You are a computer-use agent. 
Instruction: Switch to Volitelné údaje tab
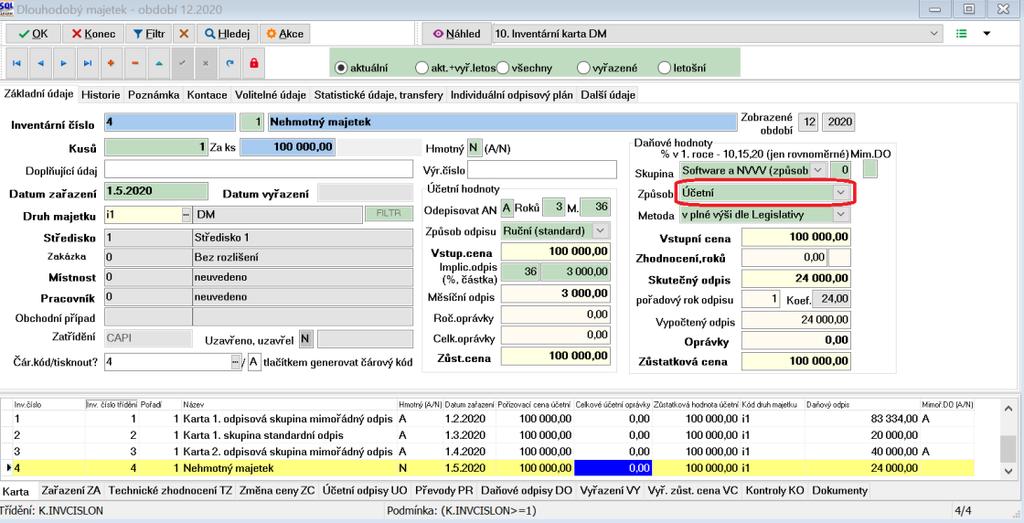[x=270, y=95]
